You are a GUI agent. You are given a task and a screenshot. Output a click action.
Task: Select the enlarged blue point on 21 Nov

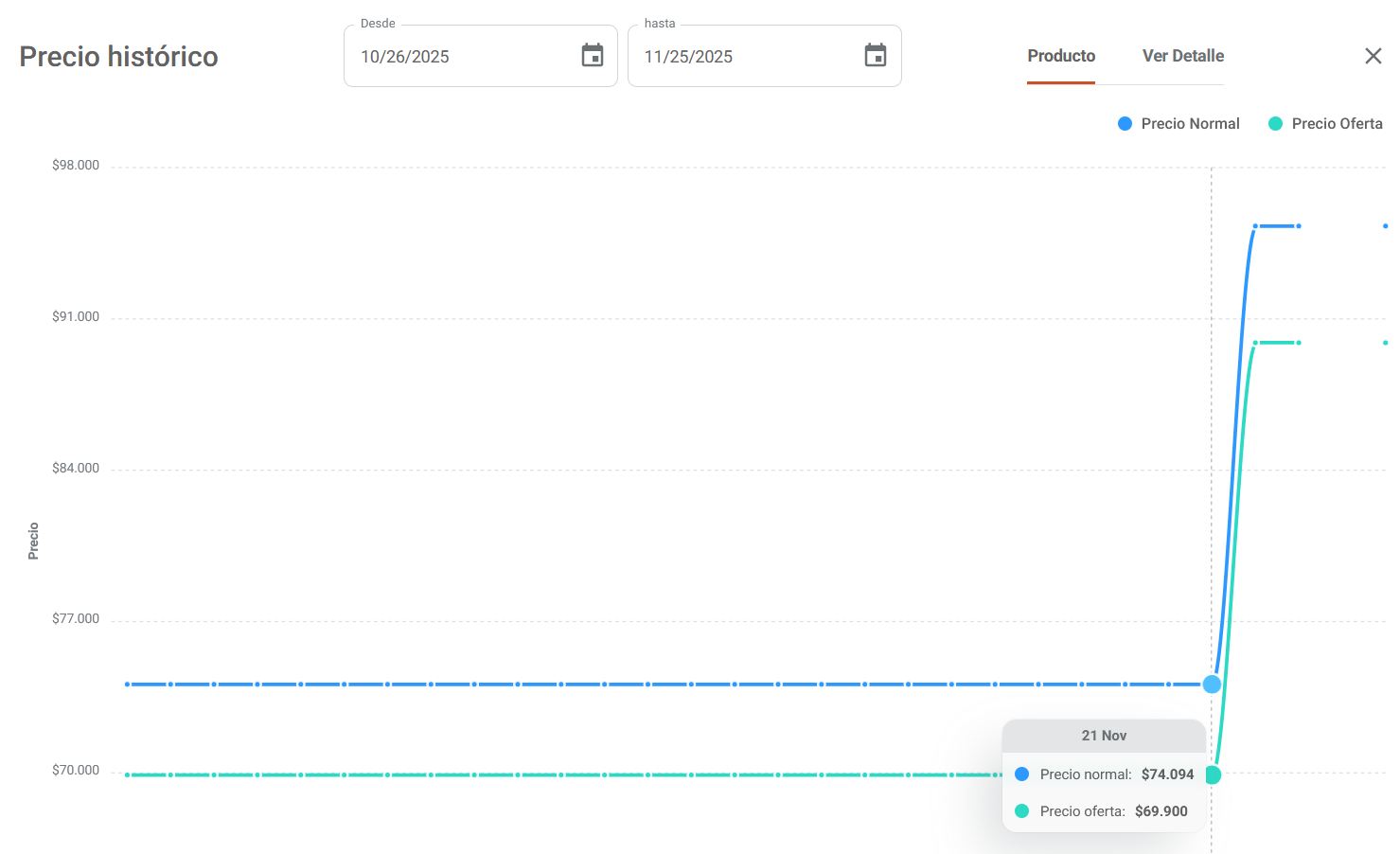(x=1212, y=684)
